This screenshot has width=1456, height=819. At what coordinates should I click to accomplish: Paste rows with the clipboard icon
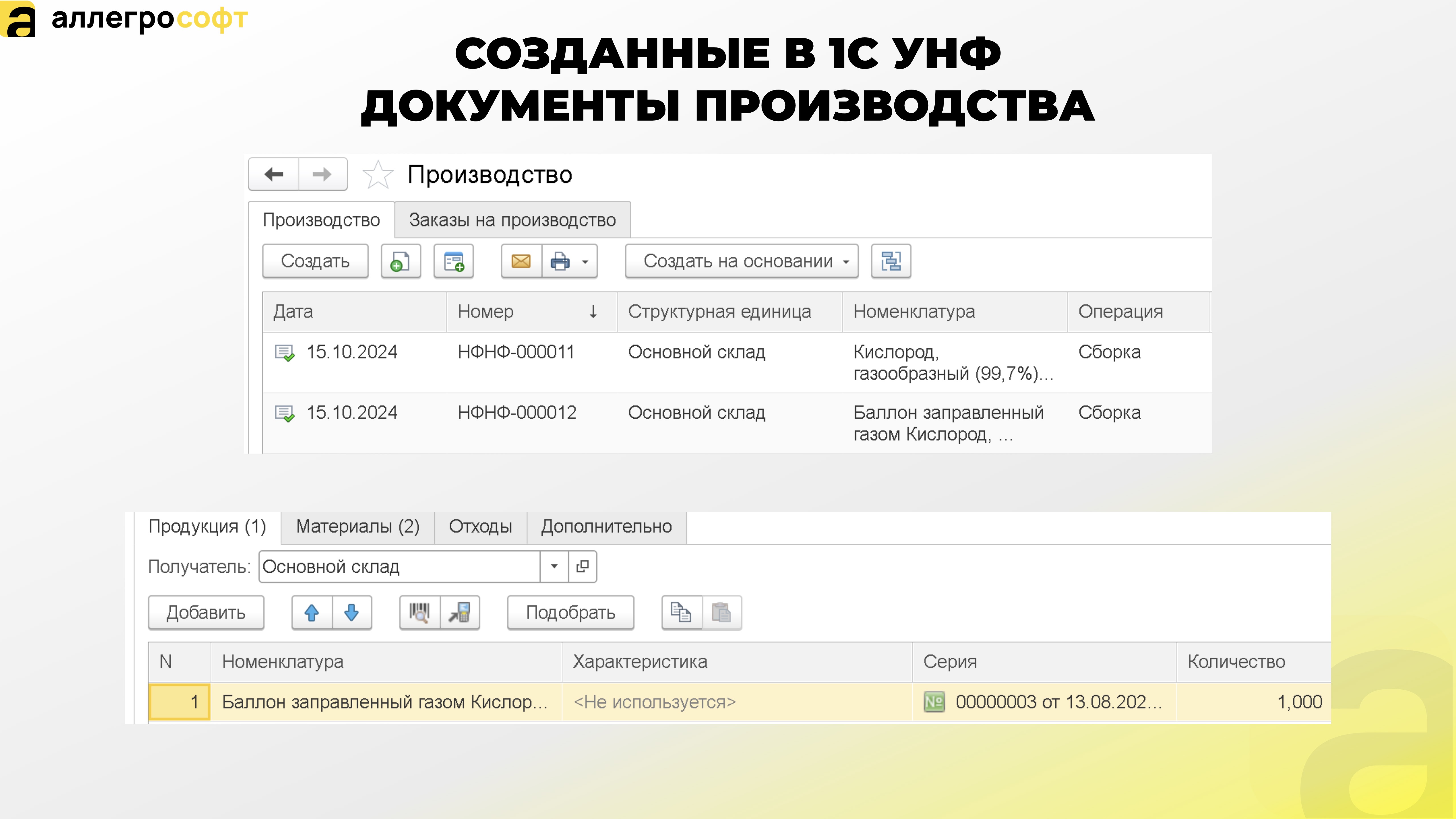coord(722,613)
